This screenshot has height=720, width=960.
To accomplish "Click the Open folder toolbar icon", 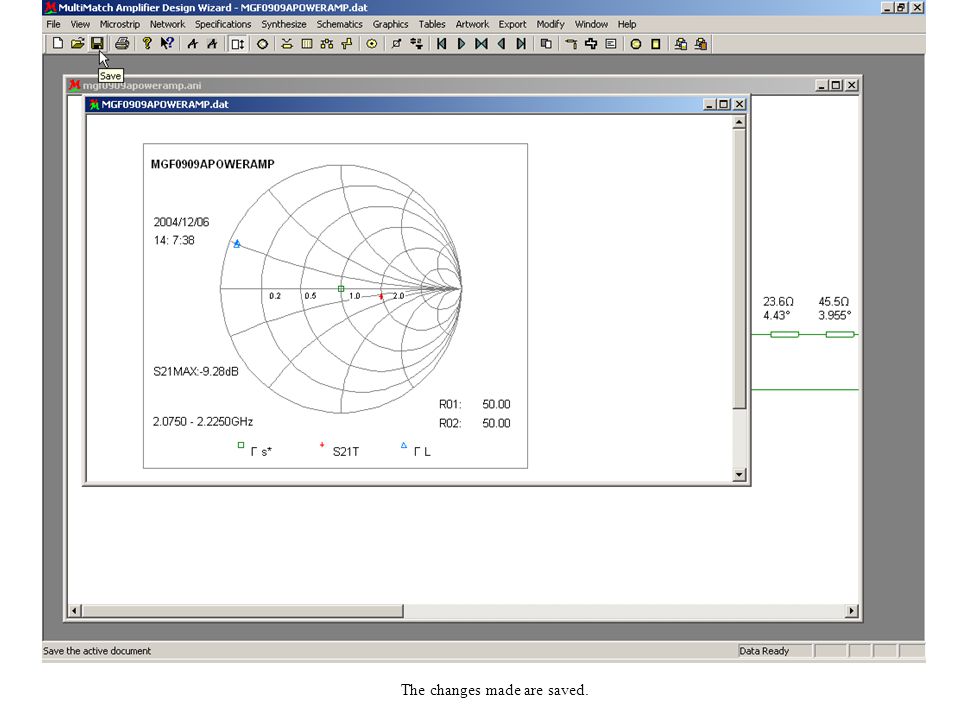I will [77, 43].
